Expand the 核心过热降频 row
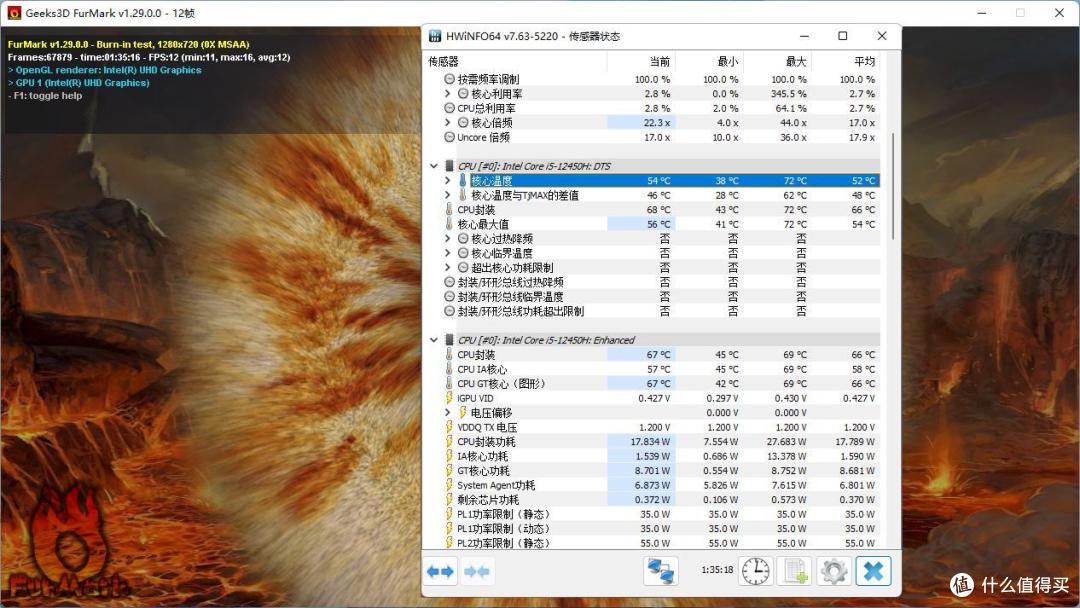 coord(448,238)
